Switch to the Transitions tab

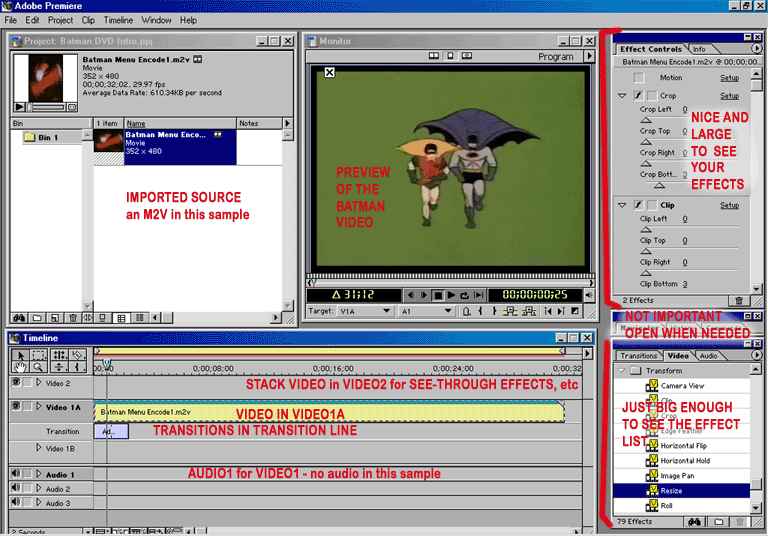pos(638,356)
